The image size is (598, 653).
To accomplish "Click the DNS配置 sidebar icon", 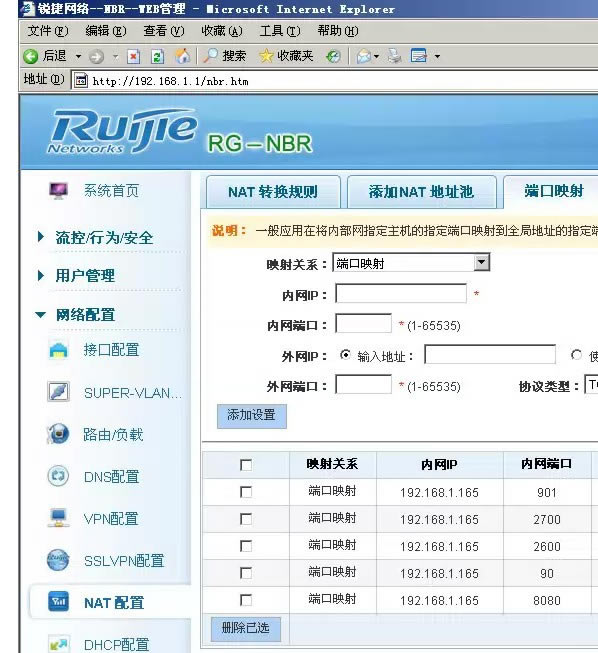I will click(x=58, y=476).
